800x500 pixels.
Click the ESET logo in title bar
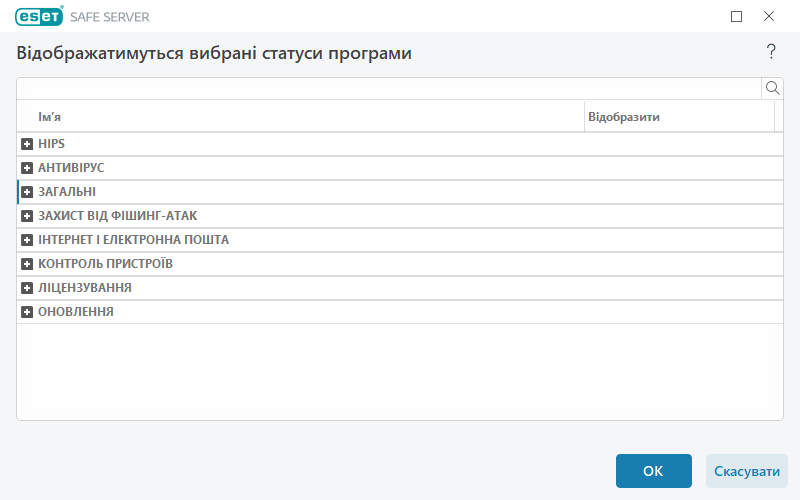pyautogui.click(x=39, y=16)
